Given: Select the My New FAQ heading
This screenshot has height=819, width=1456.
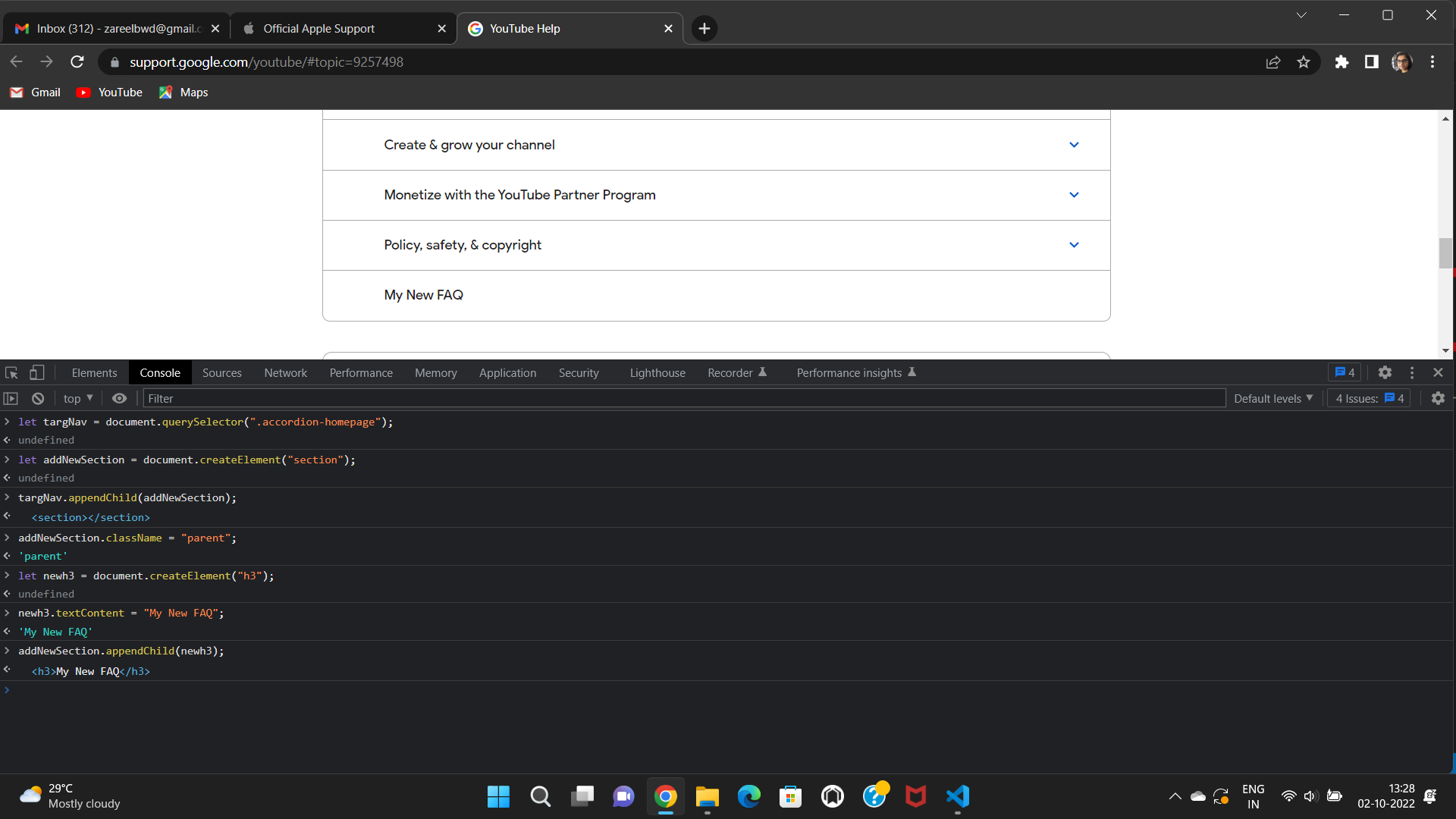Looking at the screenshot, I should pos(423,295).
